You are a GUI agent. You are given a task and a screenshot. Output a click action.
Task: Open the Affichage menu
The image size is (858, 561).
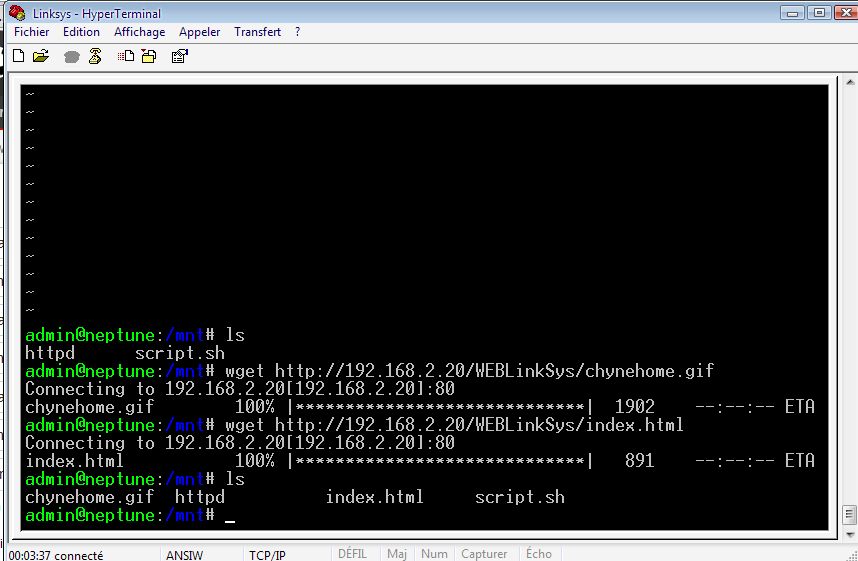click(x=140, y=32)
